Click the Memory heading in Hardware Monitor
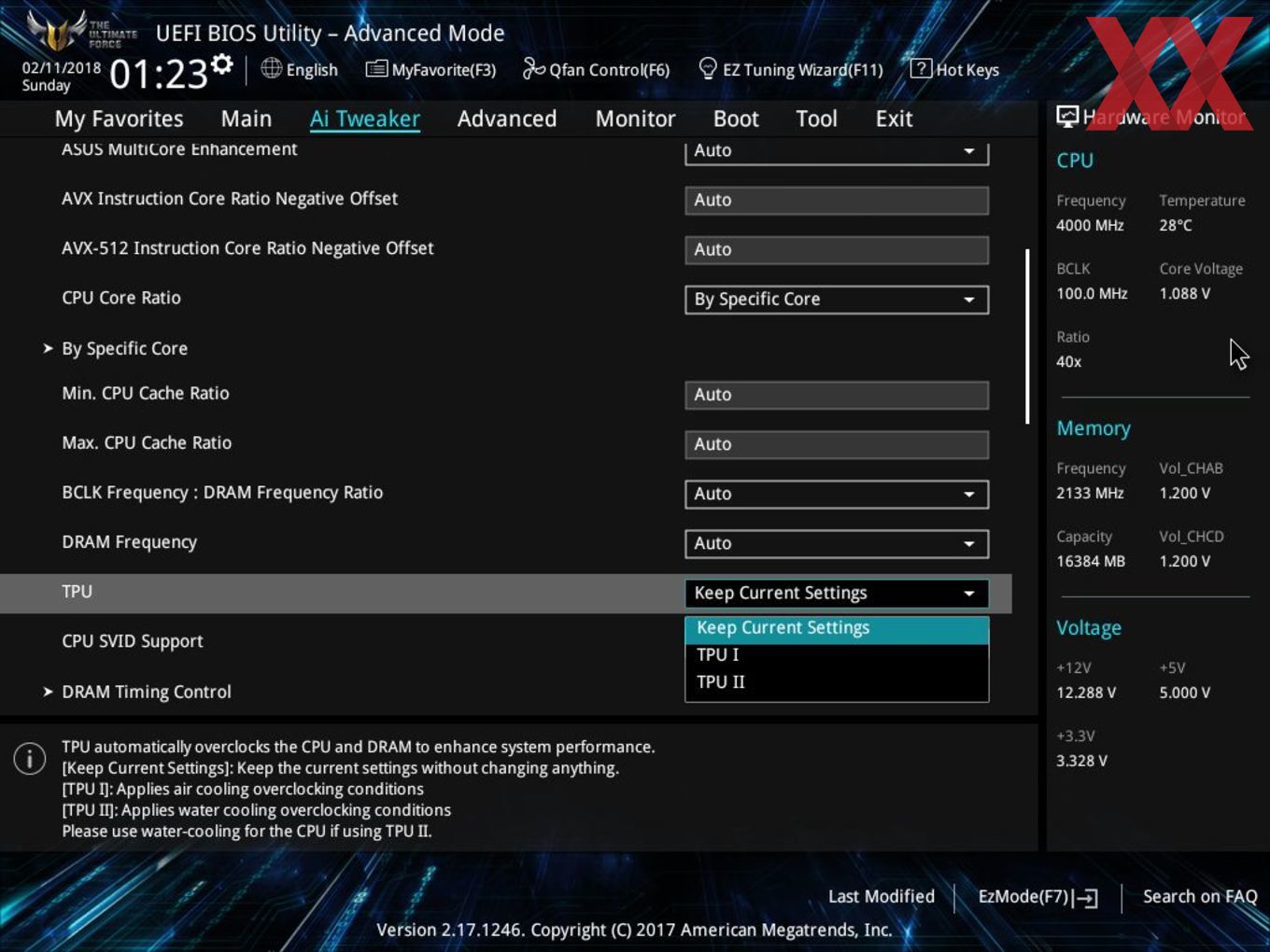Viewport: 1270px width, 952px height. tap(1094, 428)
